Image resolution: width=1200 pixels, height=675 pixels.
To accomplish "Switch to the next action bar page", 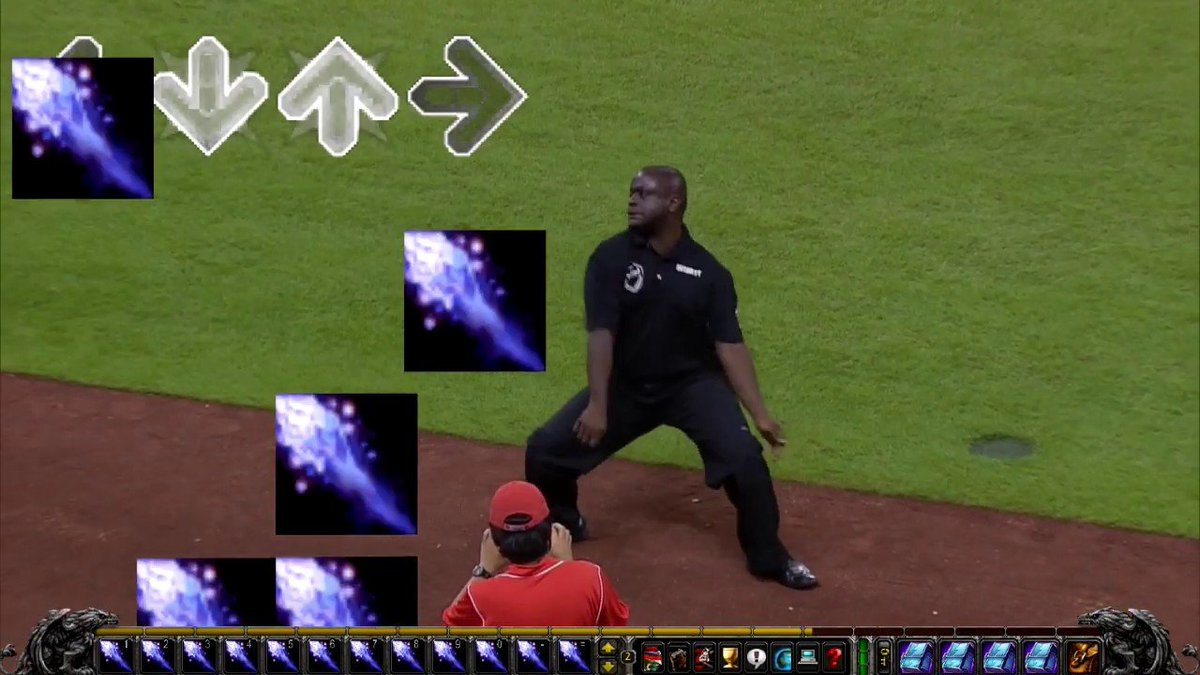I will point(608,665).
